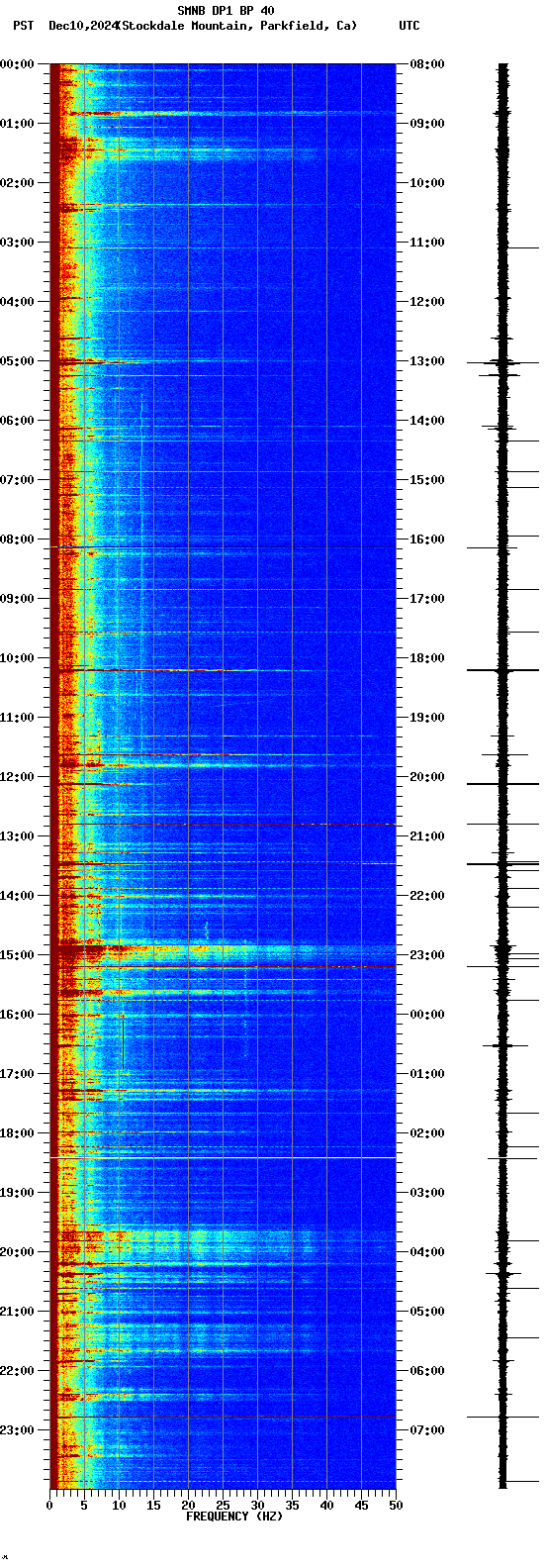This screenshot has height=1568, width=546.
Task: Click the UTC axis label "08:00"
Action: tap(427, 64)
